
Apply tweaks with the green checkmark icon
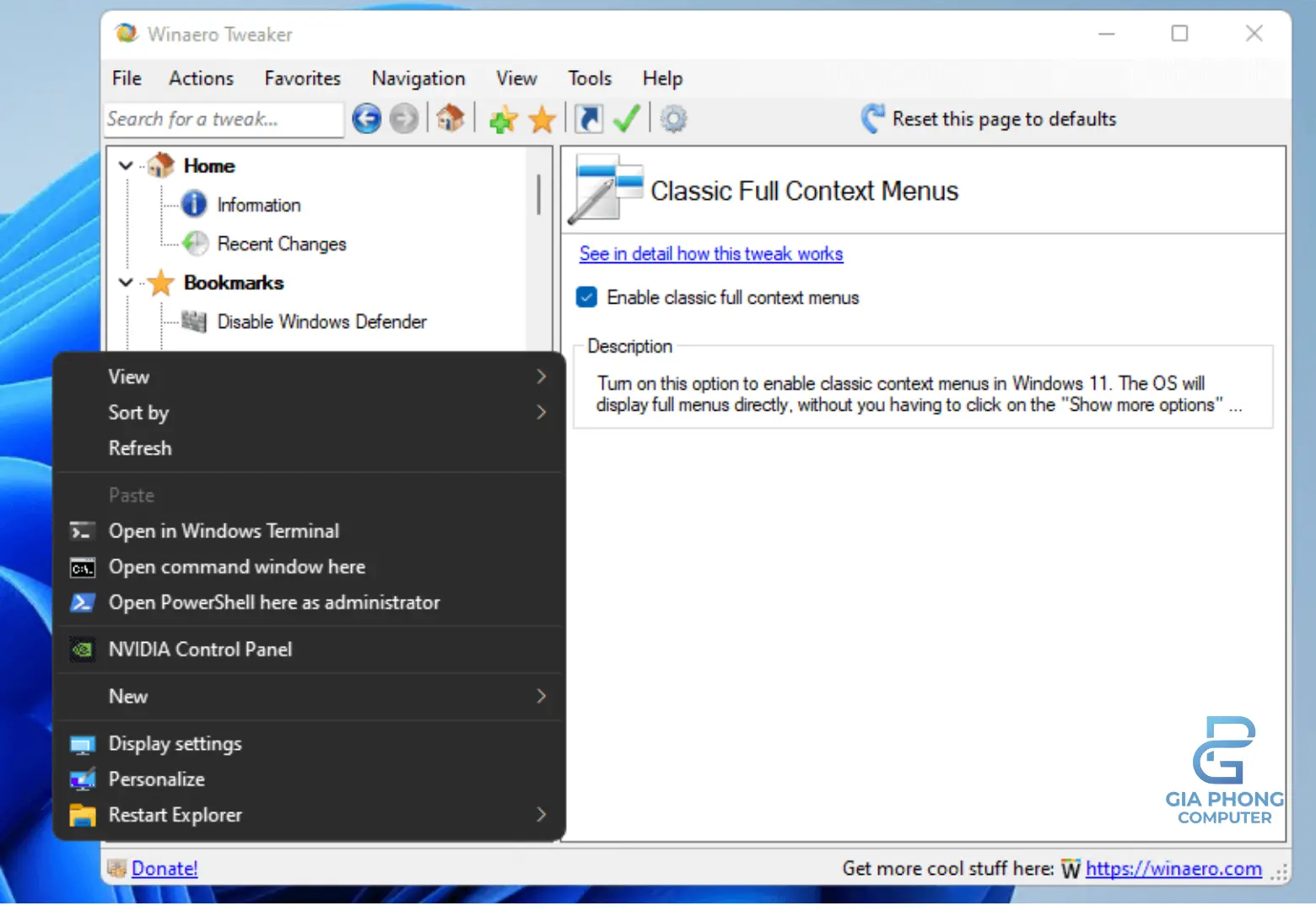click(x=627, y=118)
